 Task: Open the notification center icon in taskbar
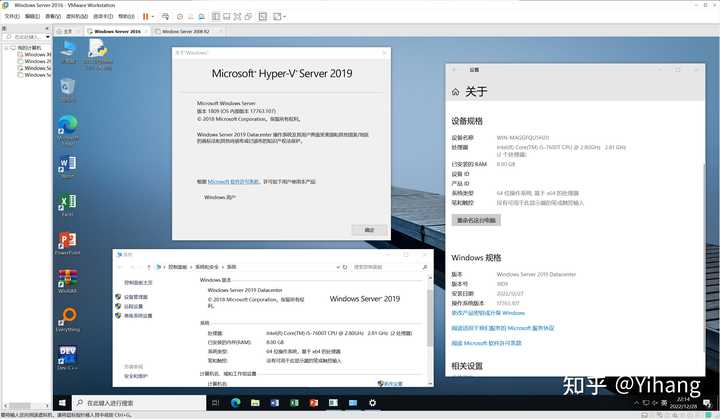pos(708,403)
